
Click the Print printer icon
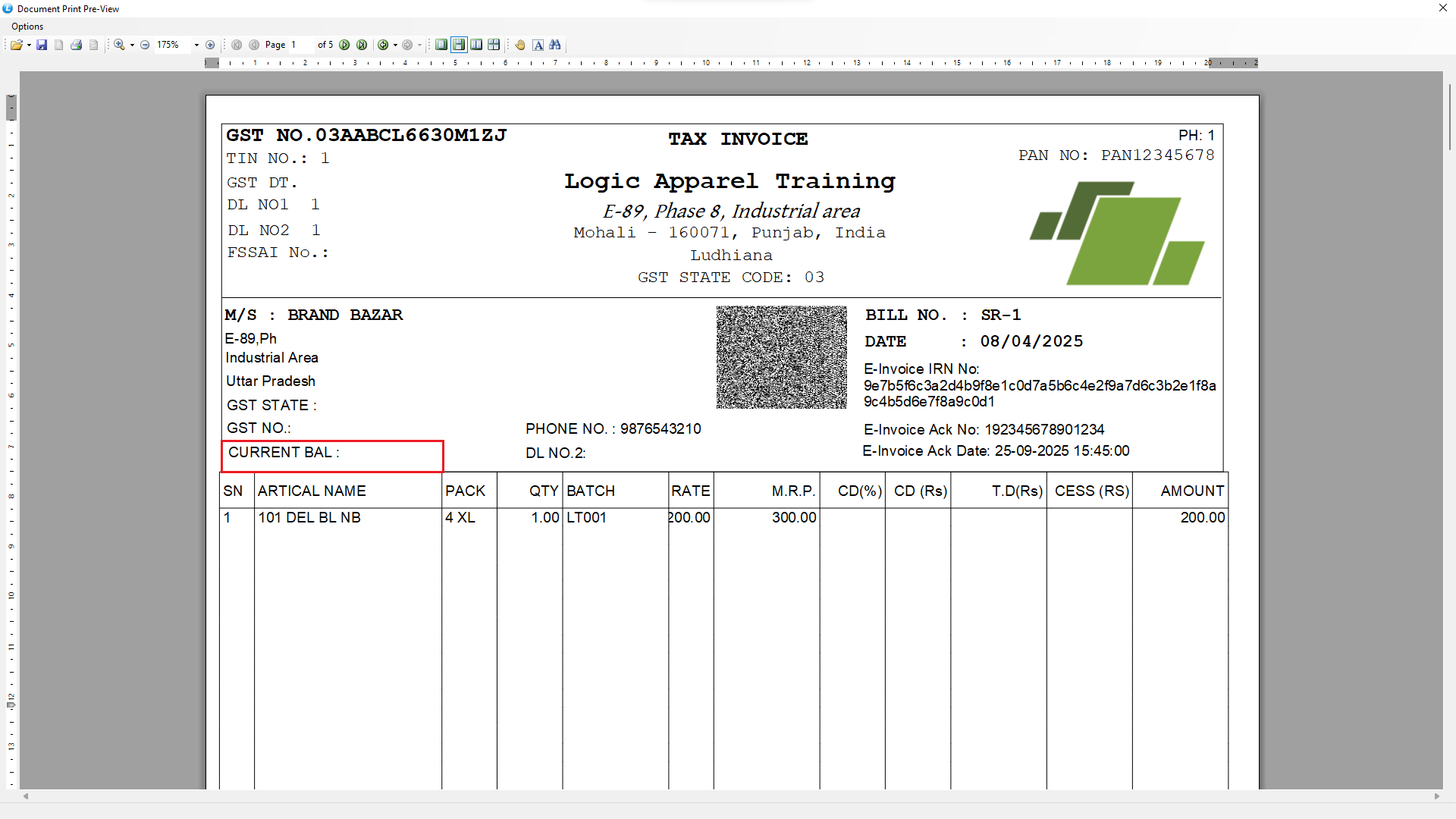click(76, 45)
